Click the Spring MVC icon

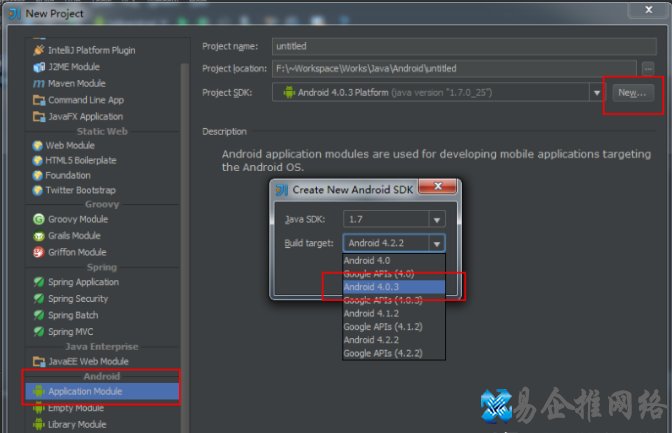(x=39, y=331)
